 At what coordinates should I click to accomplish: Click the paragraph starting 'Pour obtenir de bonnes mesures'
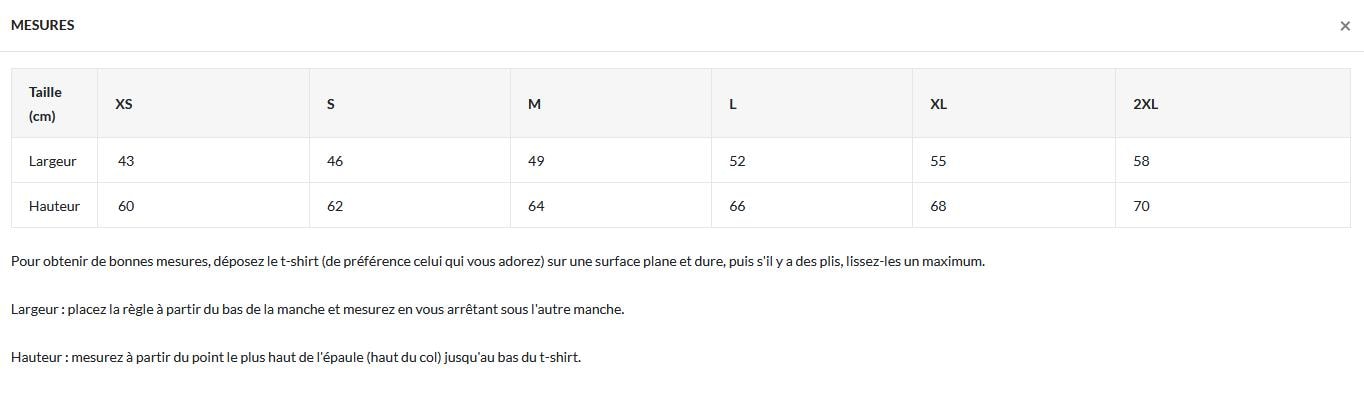[498, 261]
